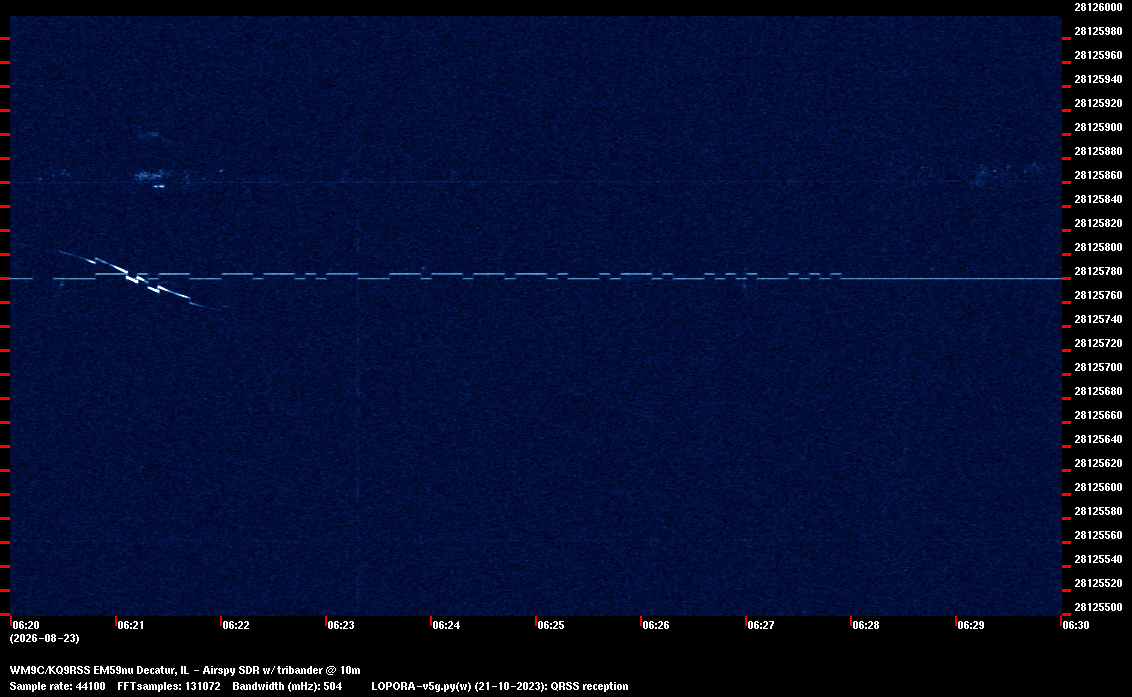This screenshot has height=697, width=1132.
Task: Click the 28125520 scale label
Action: (x=1098, y=583)
